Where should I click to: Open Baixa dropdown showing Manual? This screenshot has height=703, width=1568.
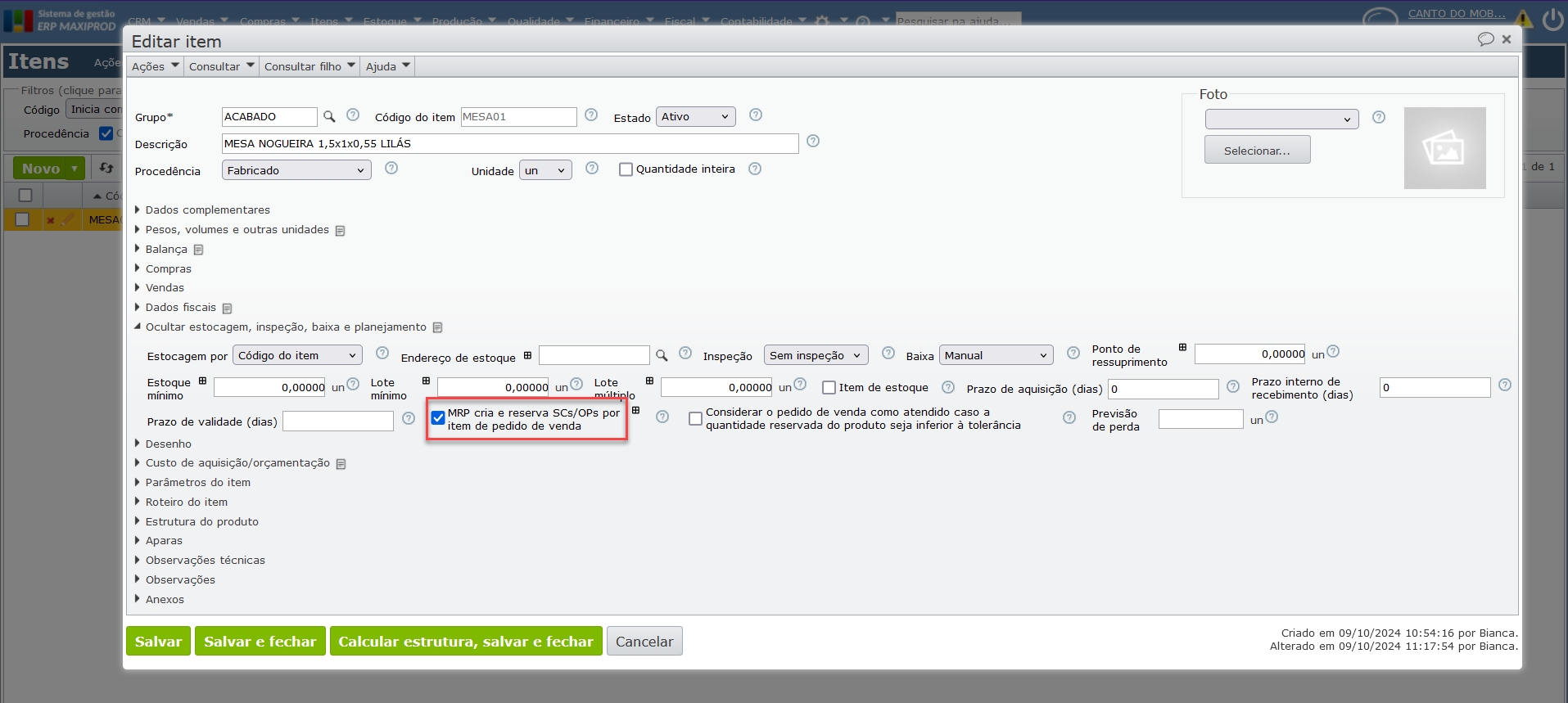tap(996, 355)
